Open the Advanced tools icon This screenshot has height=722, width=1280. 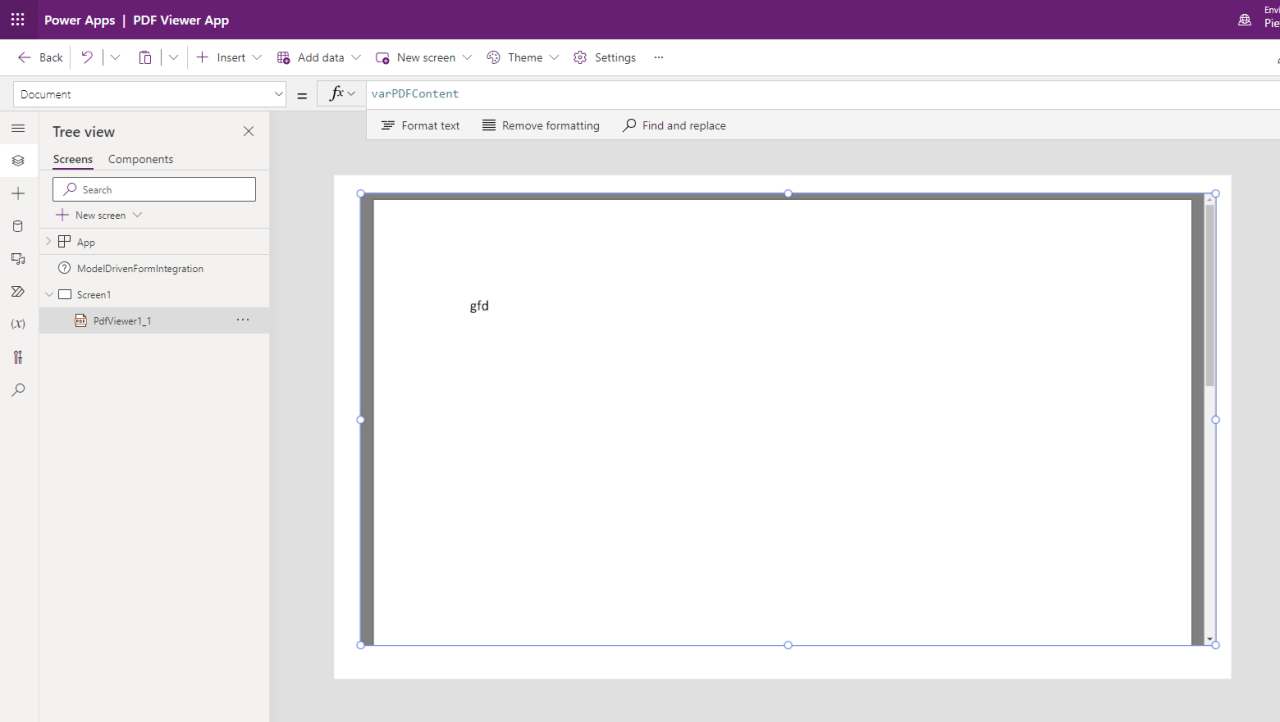pos(18,356)
